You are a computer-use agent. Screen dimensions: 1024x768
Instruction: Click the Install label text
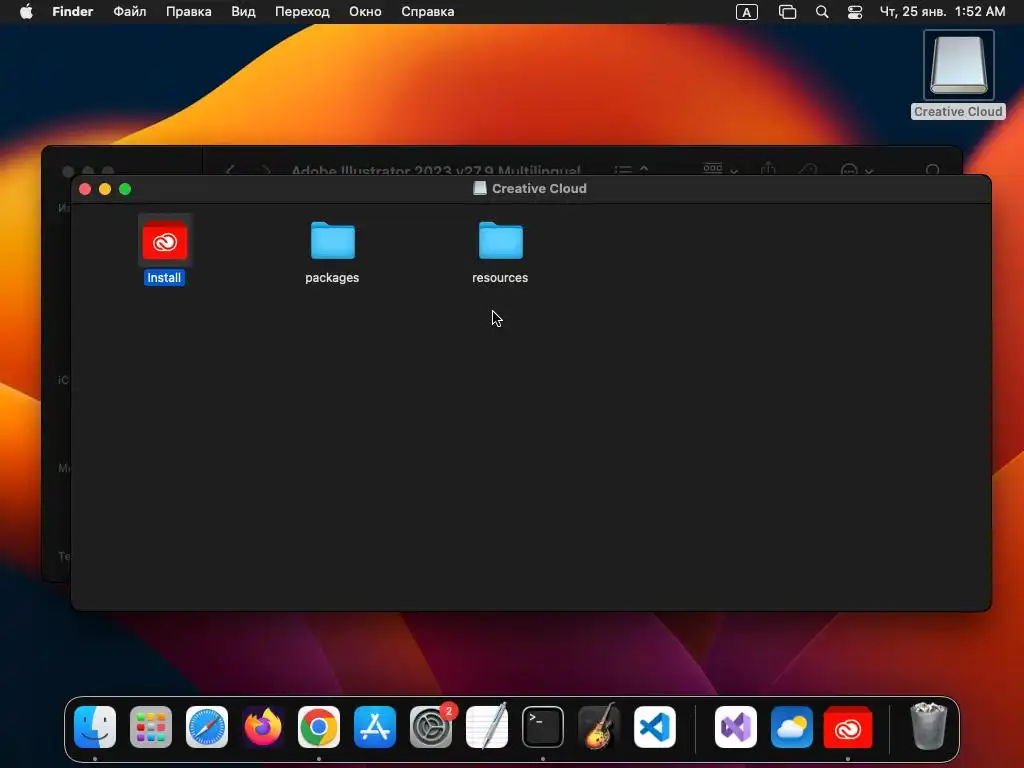pos(164,278)
